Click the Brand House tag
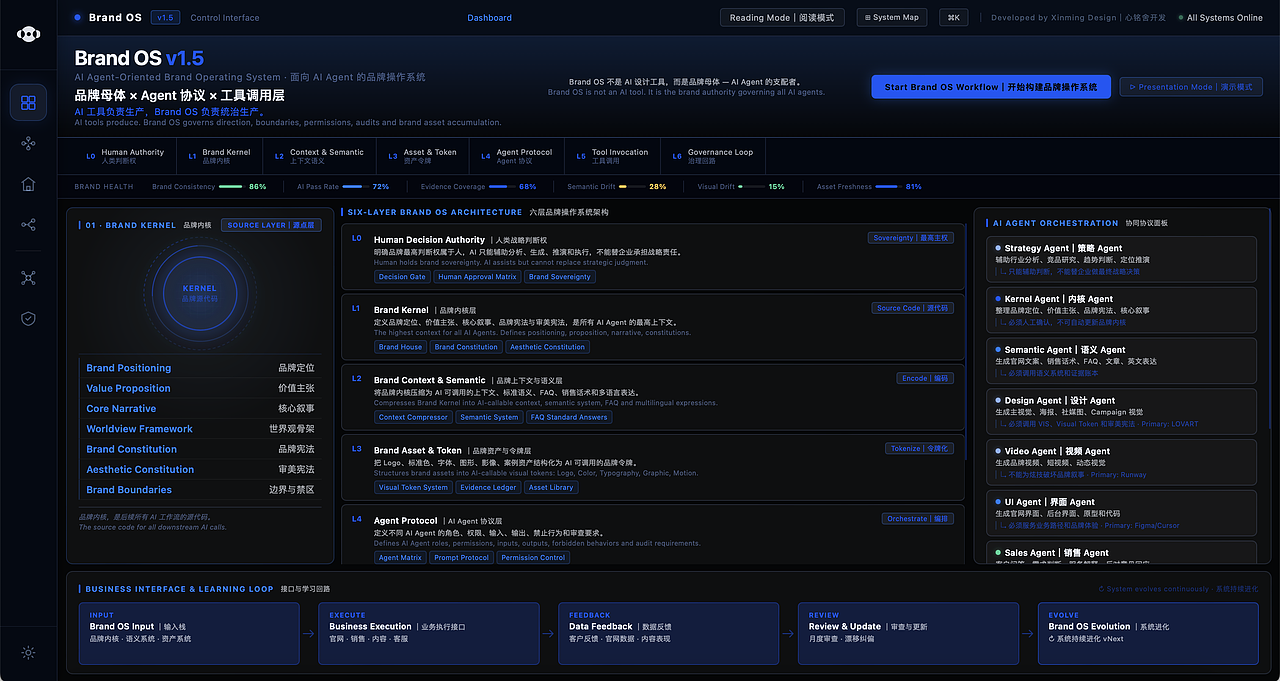The image size is (1280, 681). coord(400,347)
